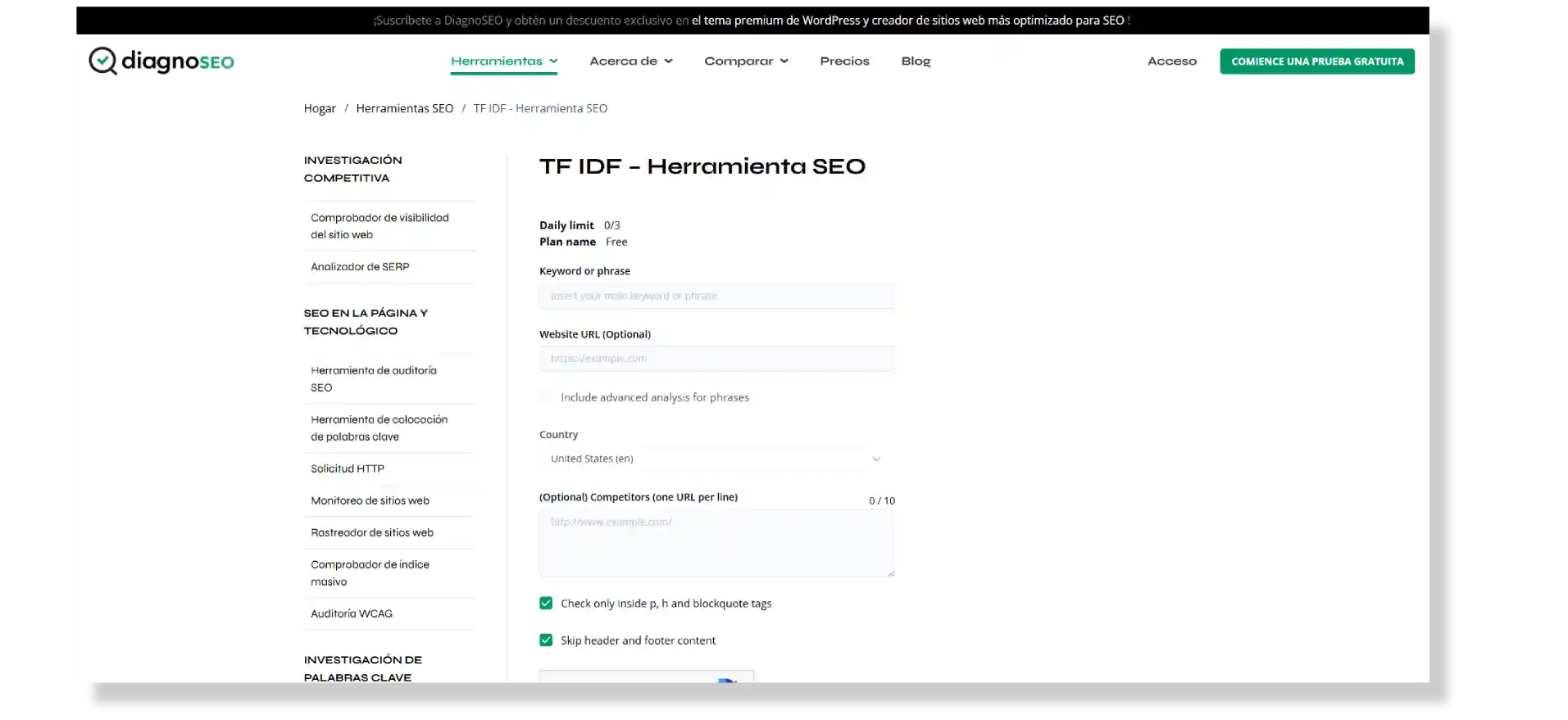Image resolution: width=1568 pixels, height=720 pixels.
Task: Enable advanced analysis for phrases checkbox
Action: tap(546, 397)
